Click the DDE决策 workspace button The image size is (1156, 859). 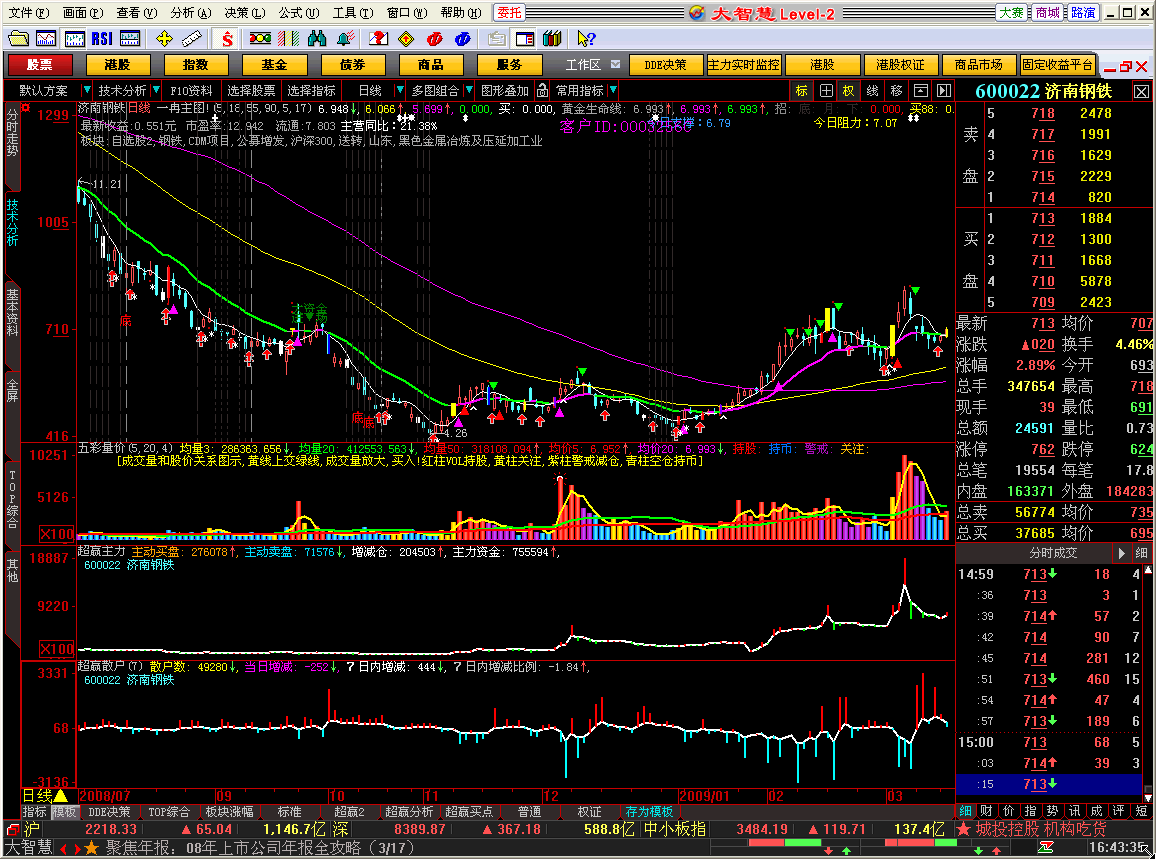665,65
